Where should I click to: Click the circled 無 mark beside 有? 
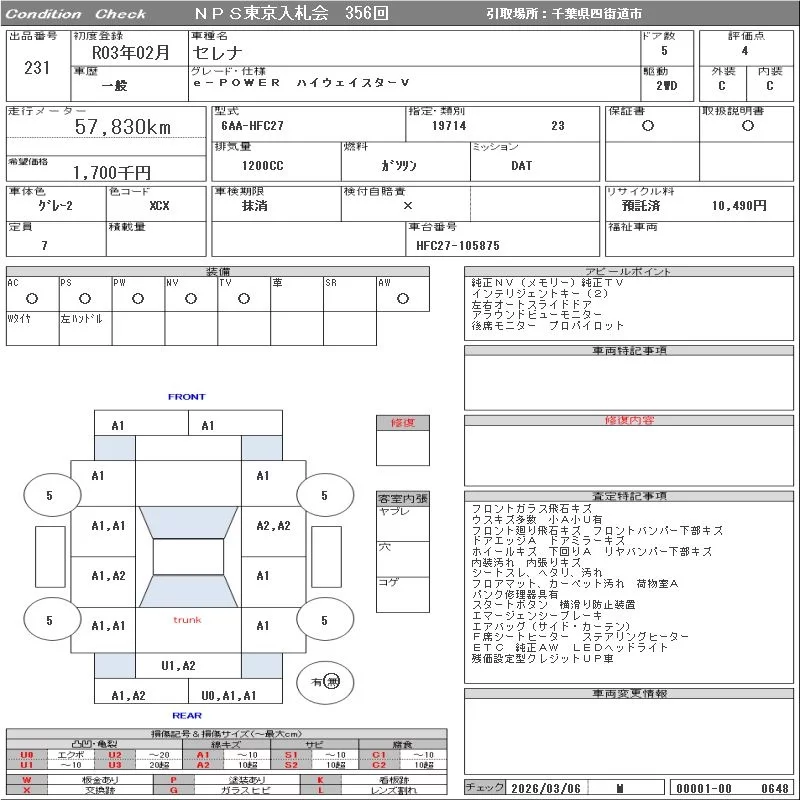tap(332, 682)
